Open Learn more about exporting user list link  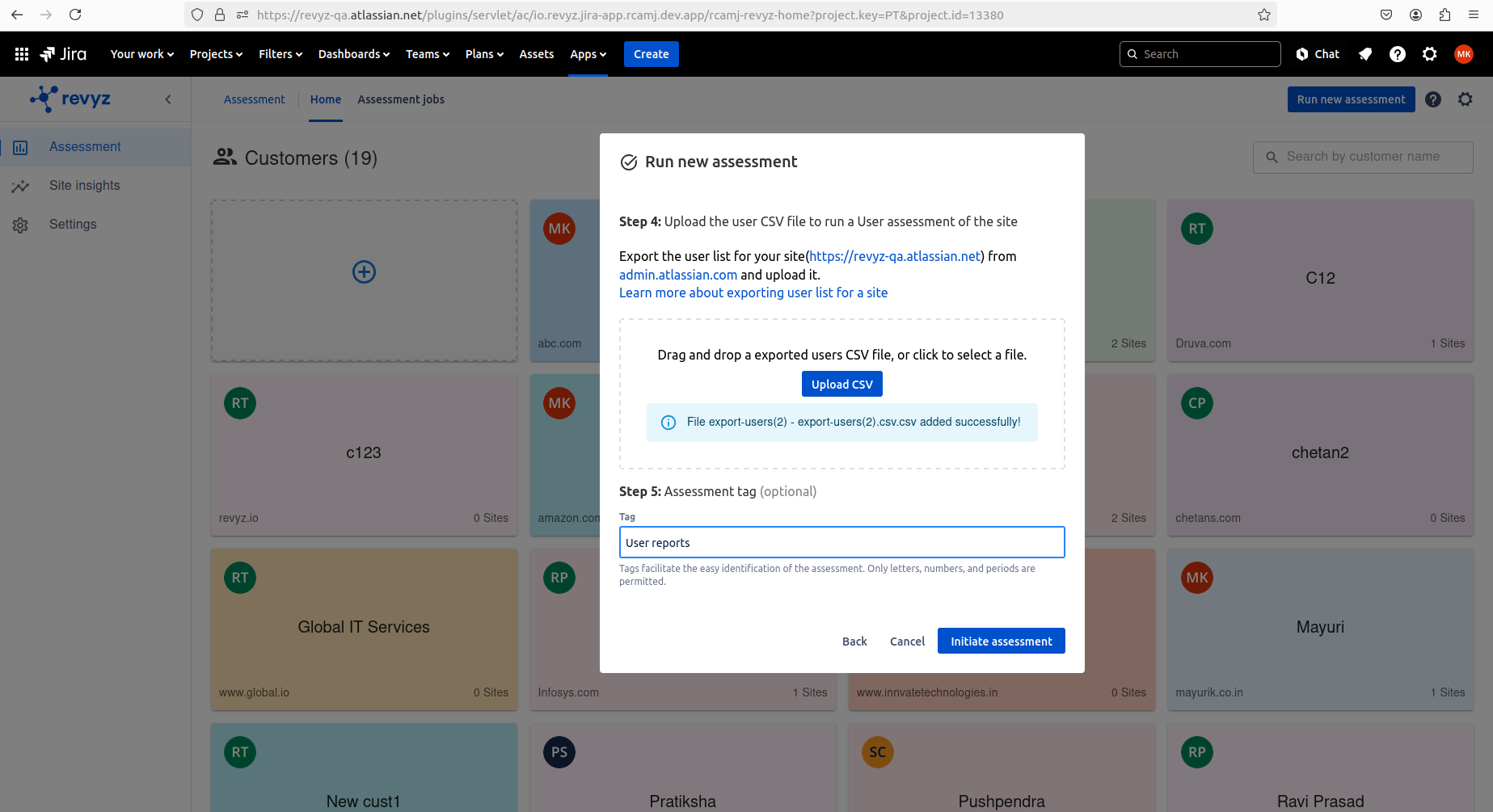click(x=753, y=292)
